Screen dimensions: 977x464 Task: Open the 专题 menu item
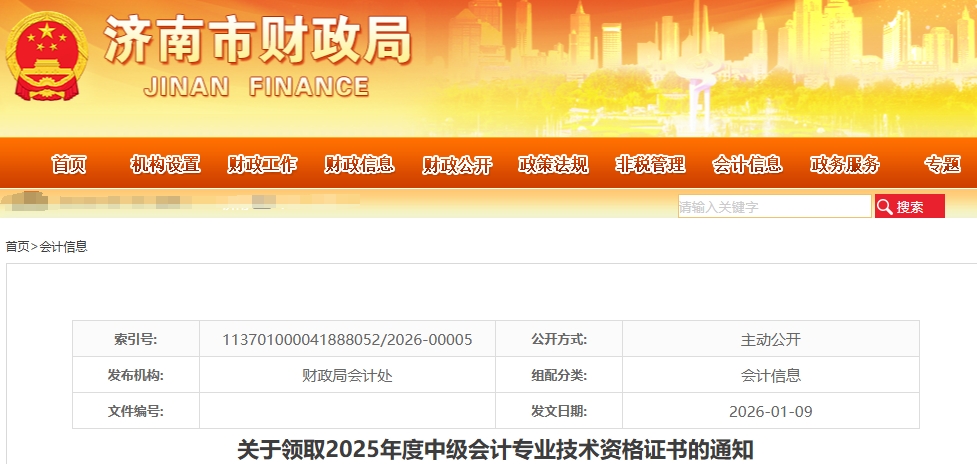(x=942, y=164)
